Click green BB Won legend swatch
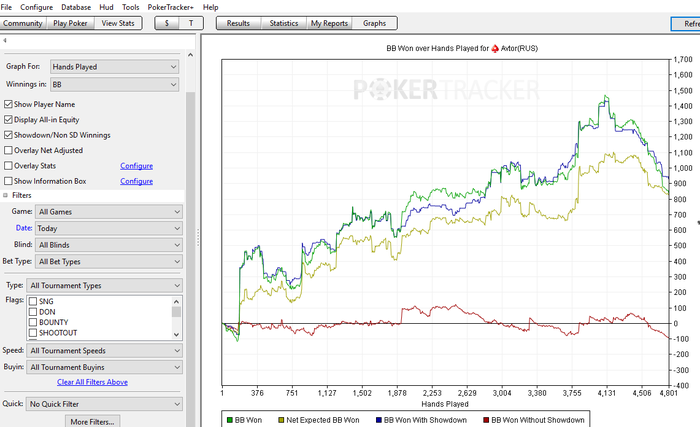 pos(230,420)
